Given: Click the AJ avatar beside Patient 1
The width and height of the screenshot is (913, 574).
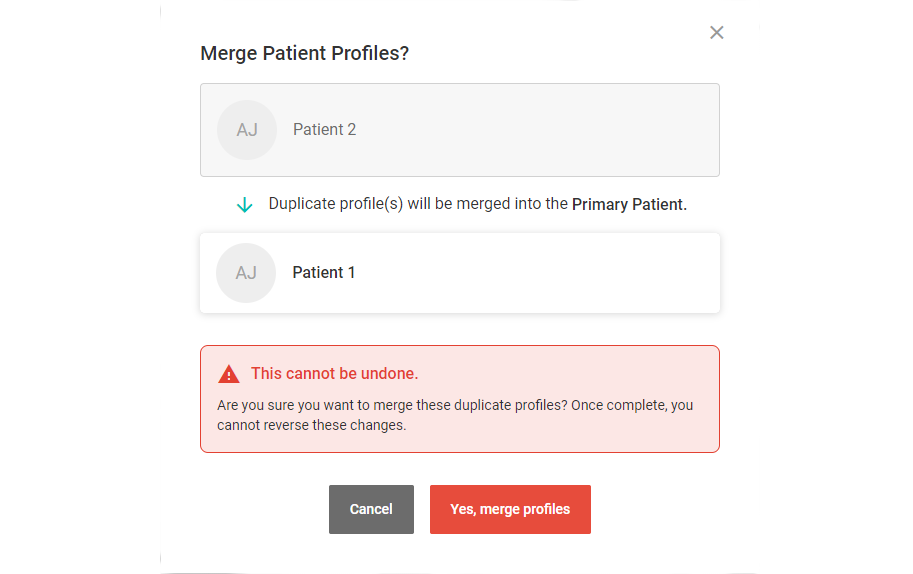Looking at the screenshot, I should tap(246, 273).
